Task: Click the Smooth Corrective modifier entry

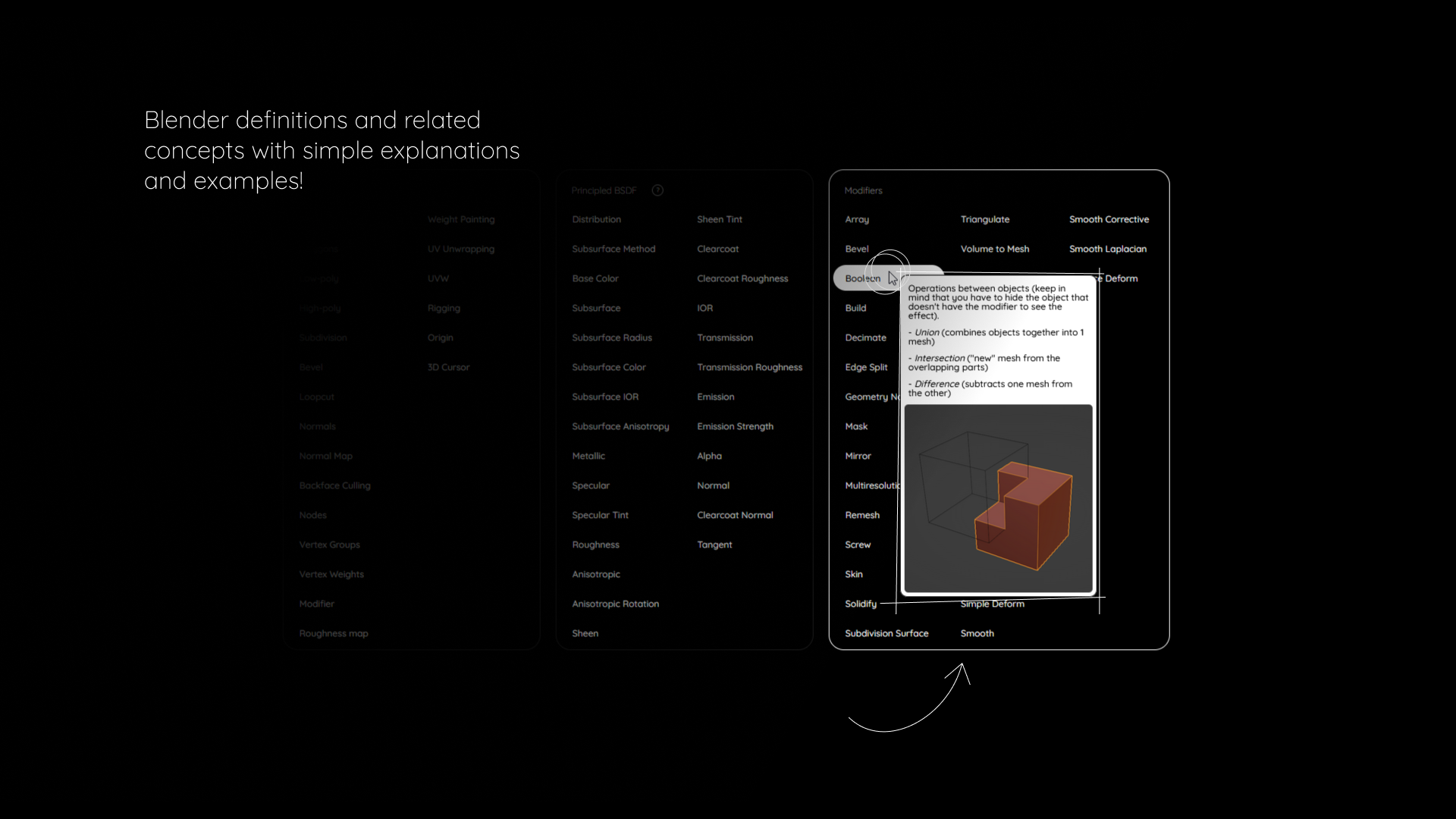Action: 1109,219
